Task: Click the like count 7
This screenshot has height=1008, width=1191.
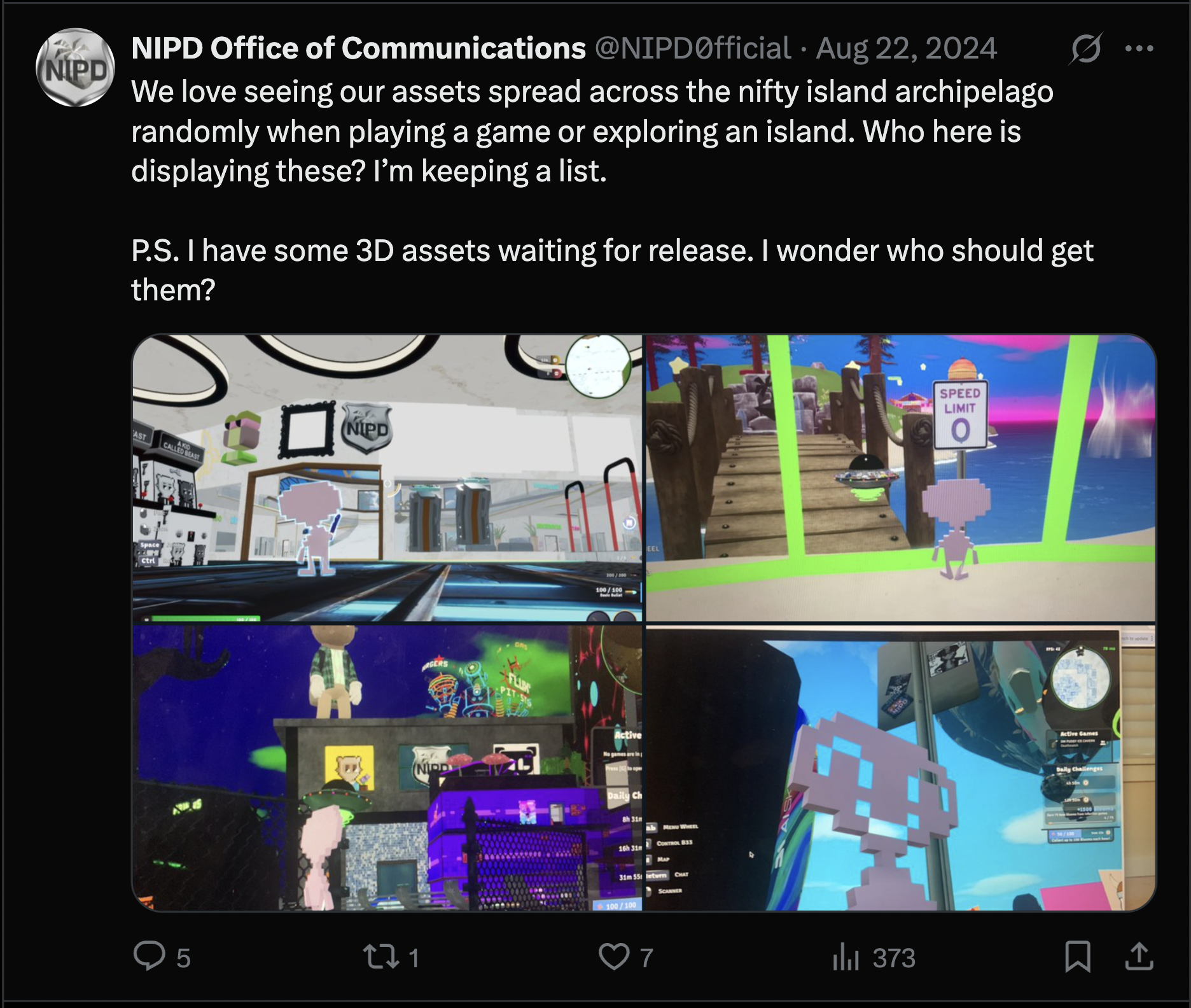Action: click(646, 958)
